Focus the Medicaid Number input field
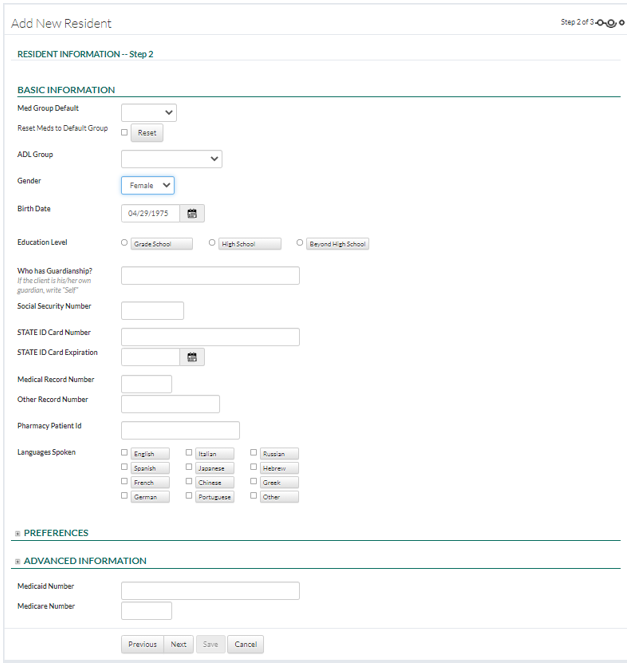 point(210,591)
